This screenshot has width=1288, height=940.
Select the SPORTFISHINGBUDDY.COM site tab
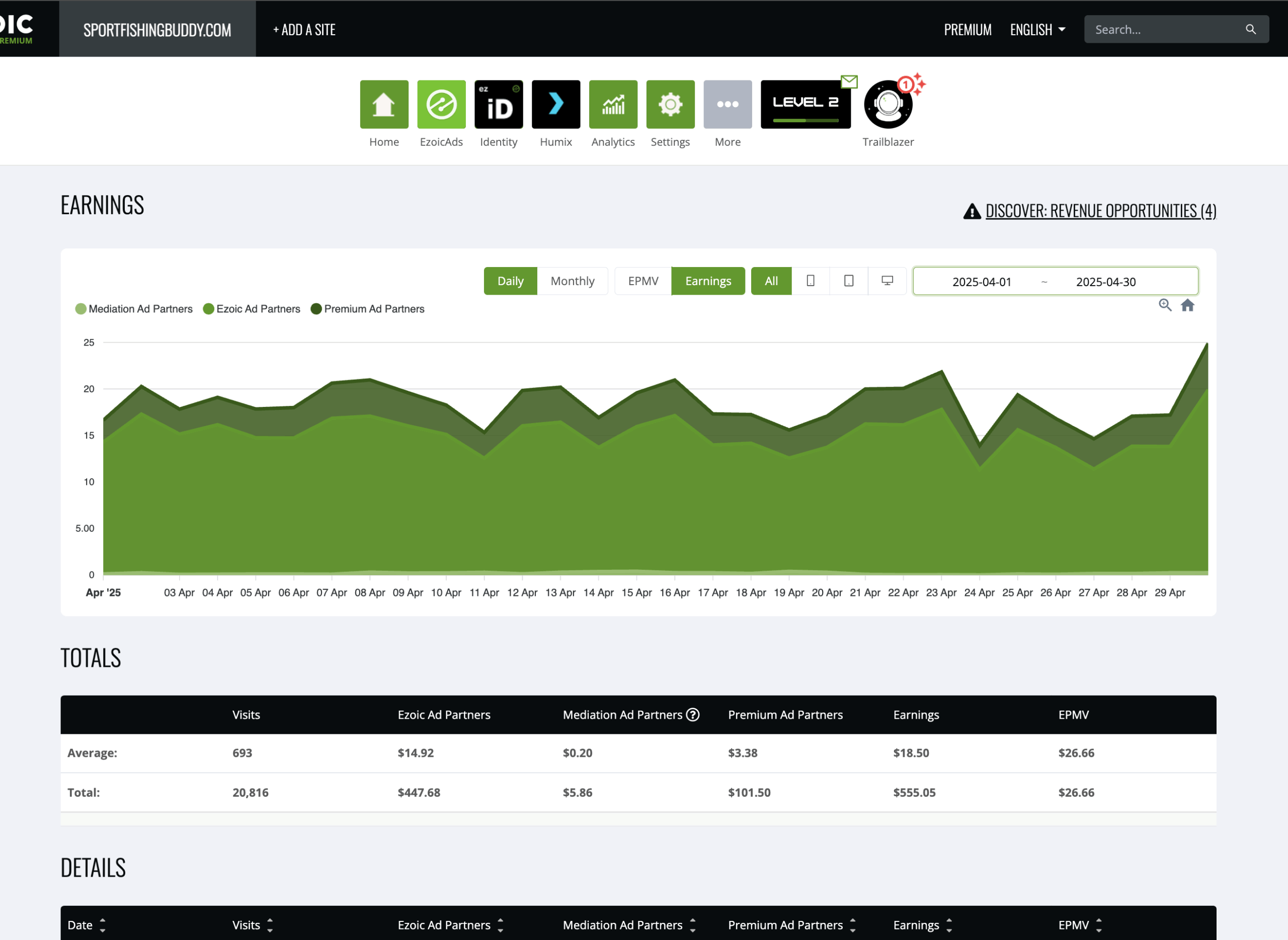[x=157, y=29]
